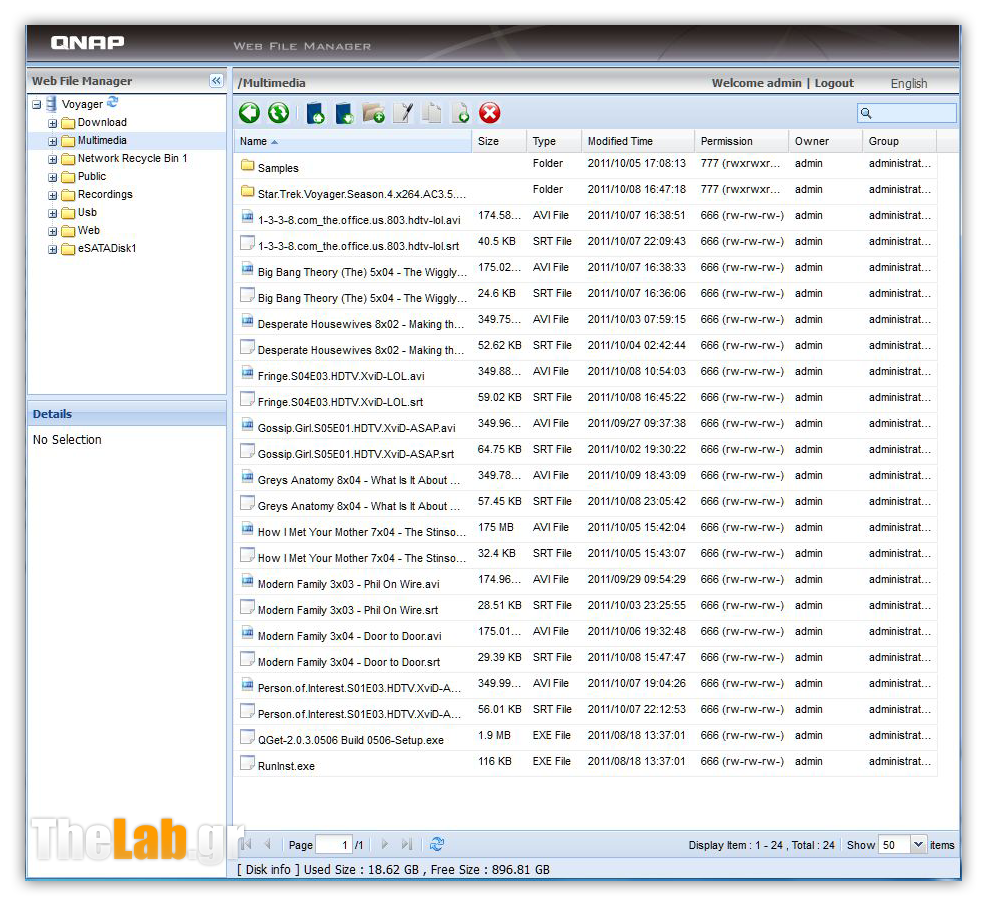Click the RunInst.exe file icon

coord(247,764)
